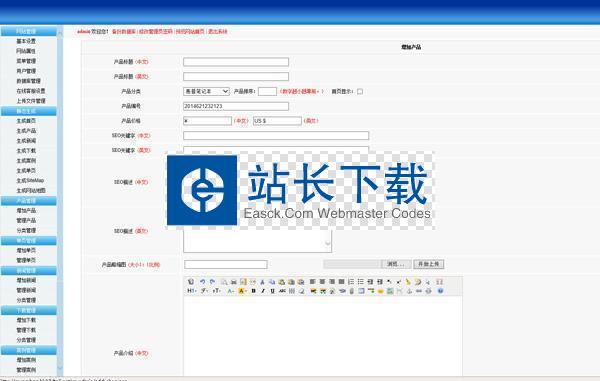Click the Emoticon smiley icon
The height and width of the screenshot is (381, 600).
click(380, 291)
